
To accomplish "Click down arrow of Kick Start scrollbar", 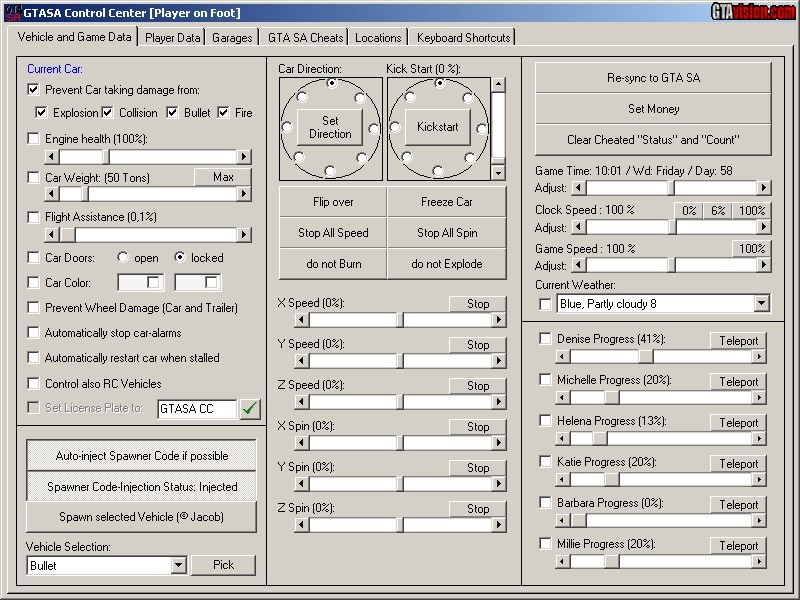I will coord(499,172).
